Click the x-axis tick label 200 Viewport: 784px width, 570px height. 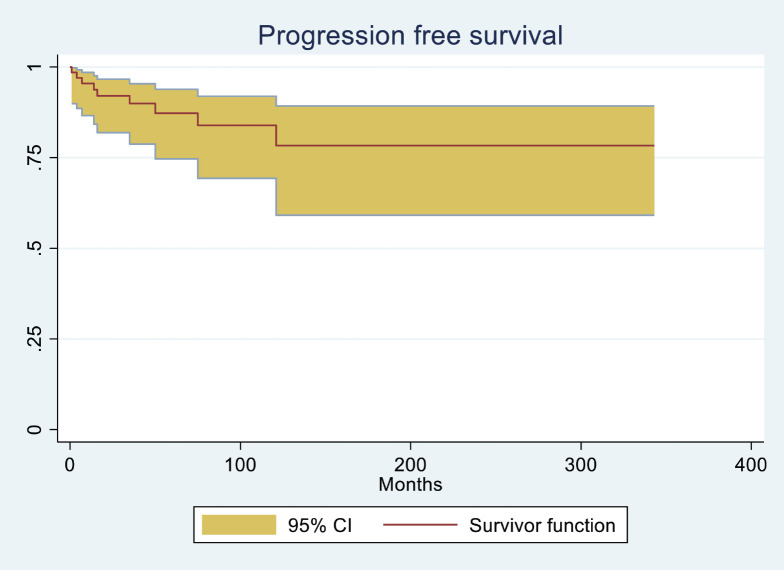(x=410, y=465)
